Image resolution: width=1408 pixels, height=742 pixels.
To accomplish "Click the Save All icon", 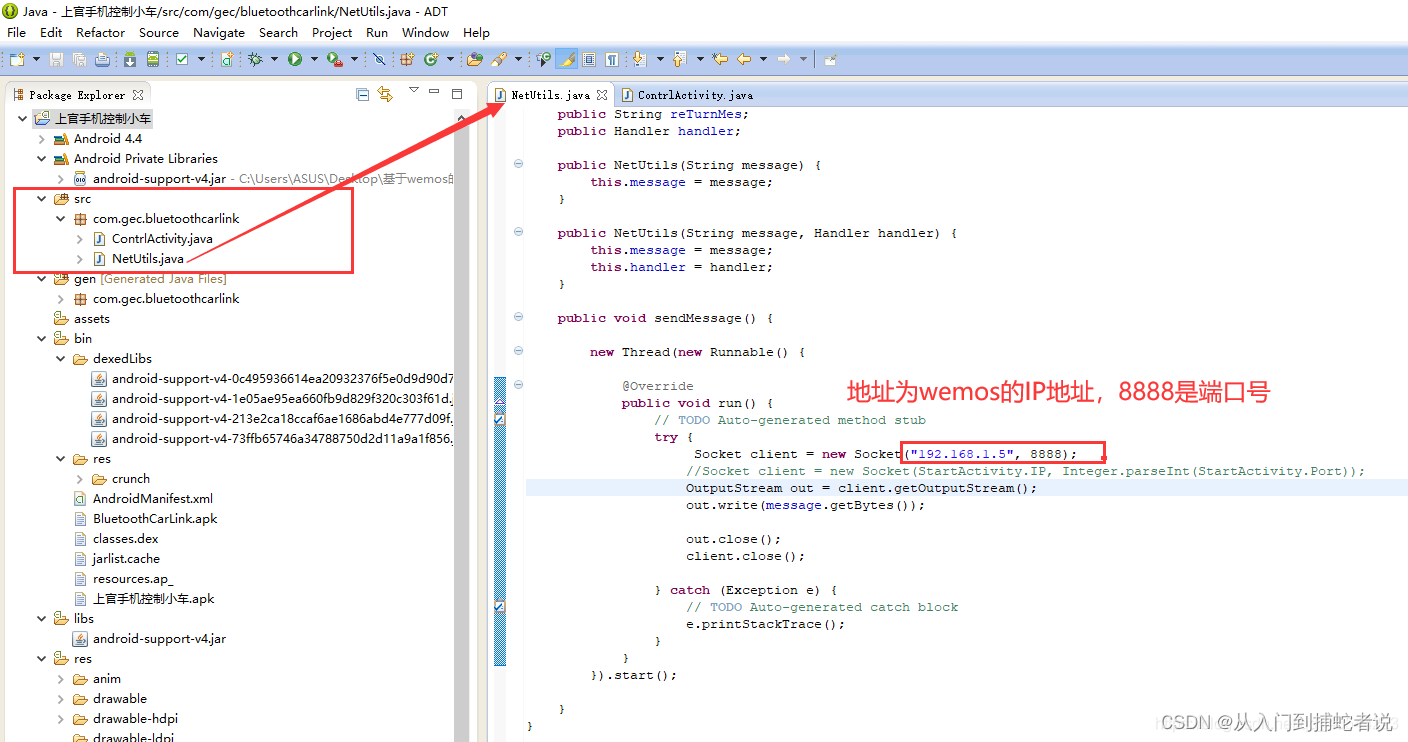I will click(x=79, y=59).
